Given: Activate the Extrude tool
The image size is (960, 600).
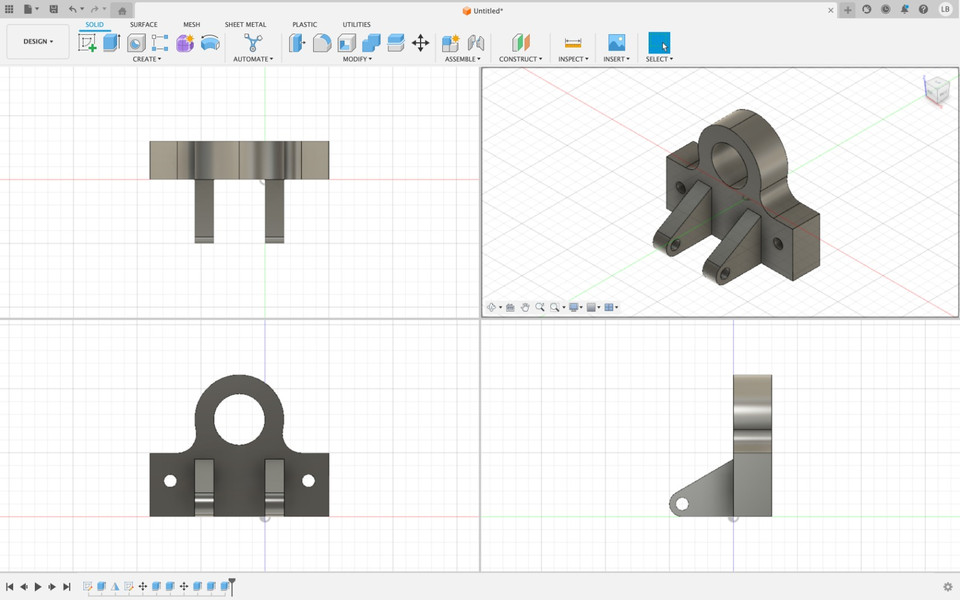Looking at the screenshot, I should [113, 42].
